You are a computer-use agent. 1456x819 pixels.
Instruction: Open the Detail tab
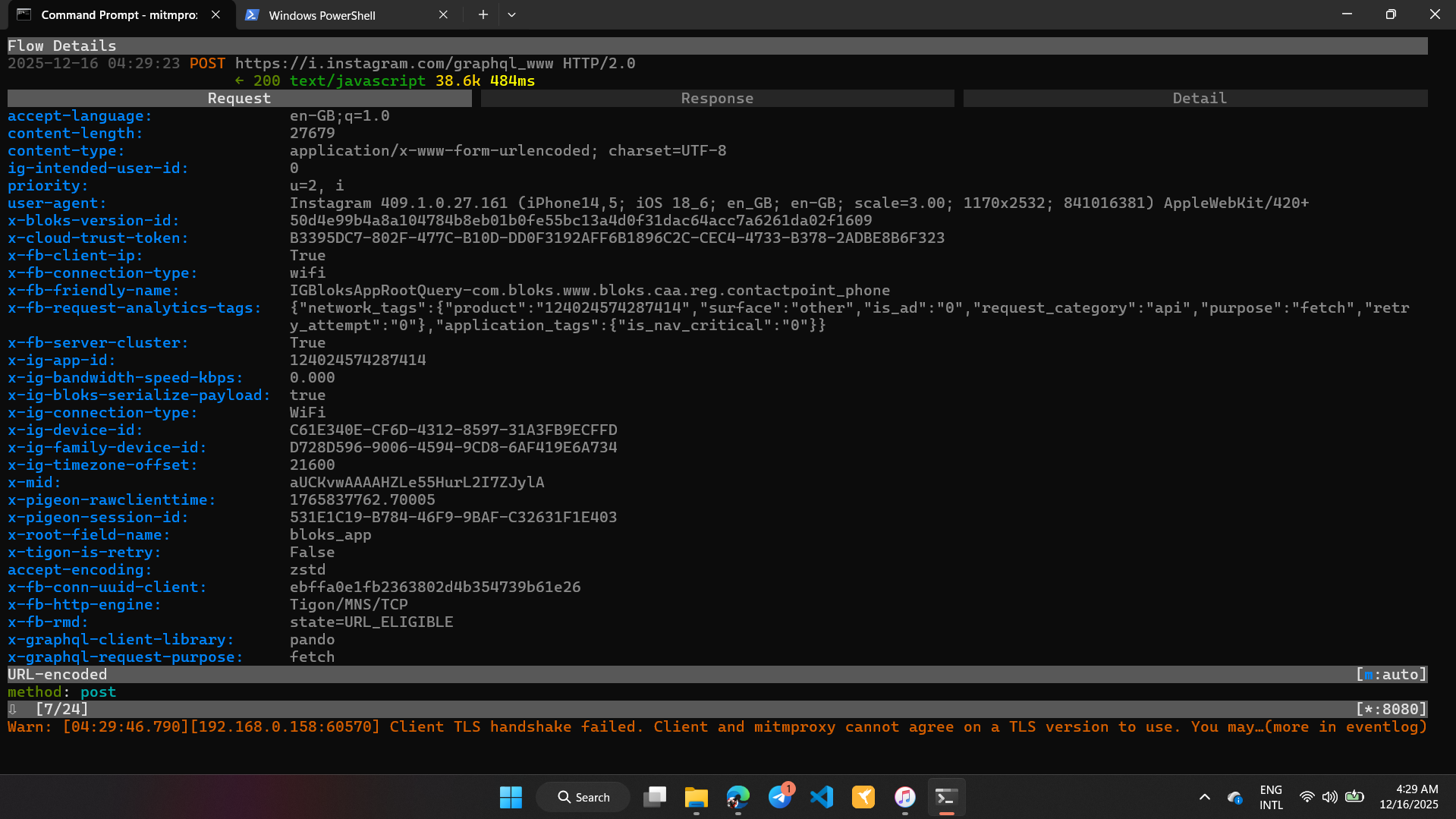click(1196, 99)
